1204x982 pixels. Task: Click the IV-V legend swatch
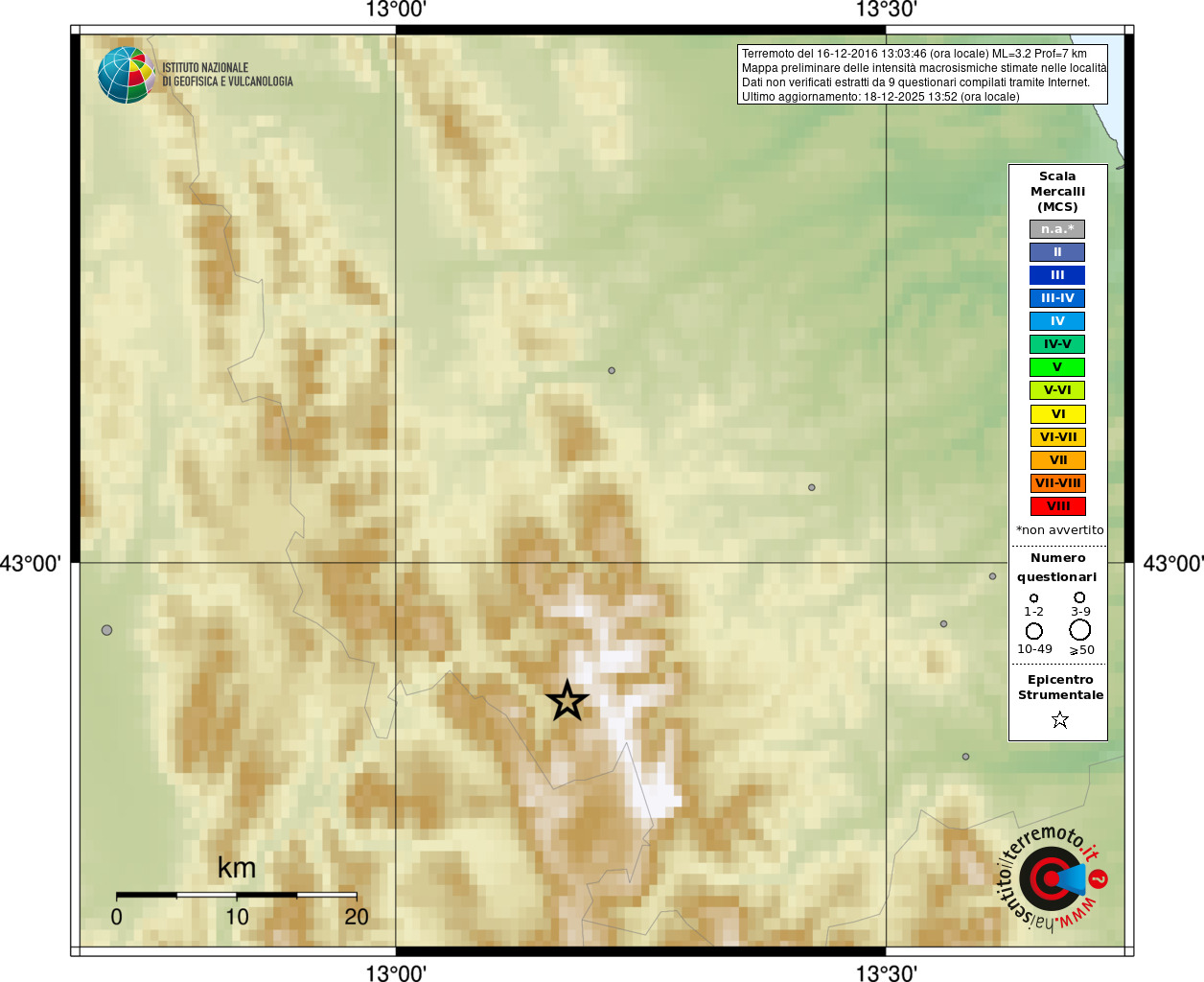coord(1057,344)
